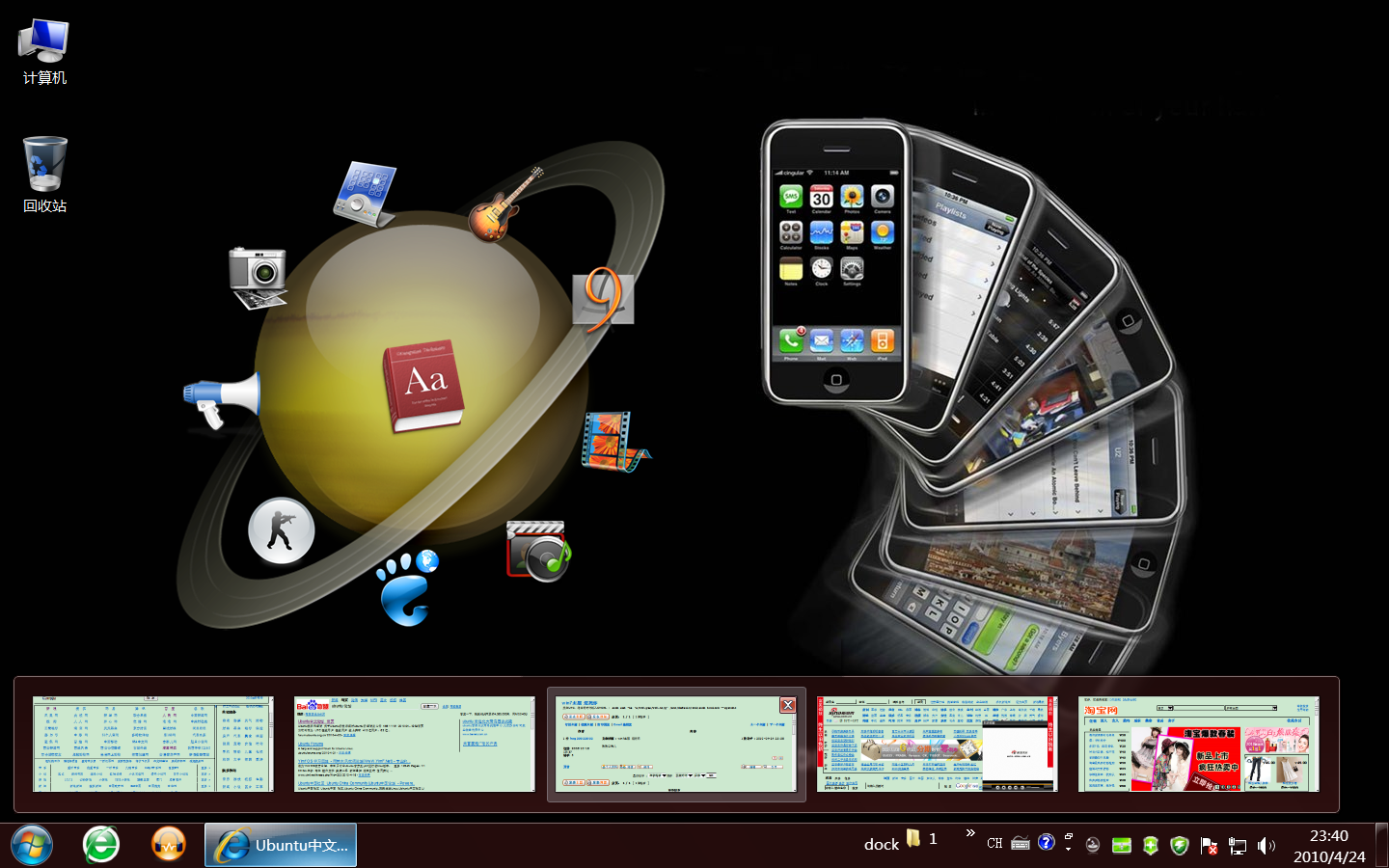Launch the green e browser on taskbar
The width and height of the screenshot is (1389, 868).
click(100, 845)
